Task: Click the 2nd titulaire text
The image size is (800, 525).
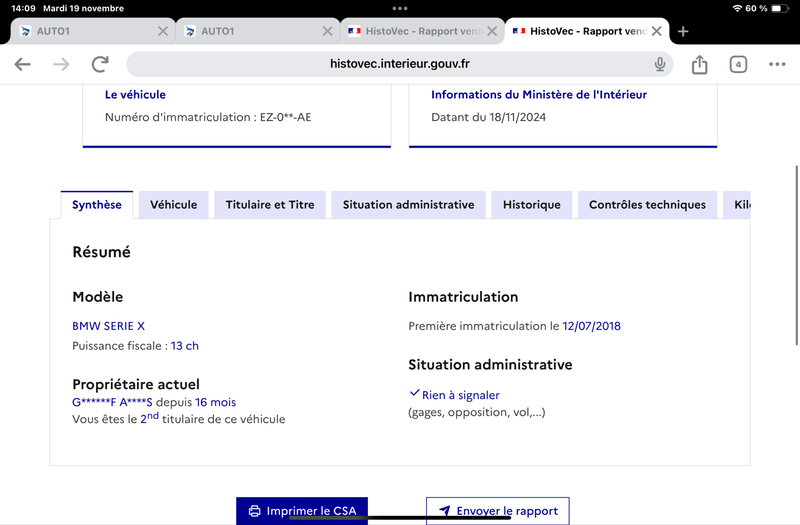Action: point(179,418)
